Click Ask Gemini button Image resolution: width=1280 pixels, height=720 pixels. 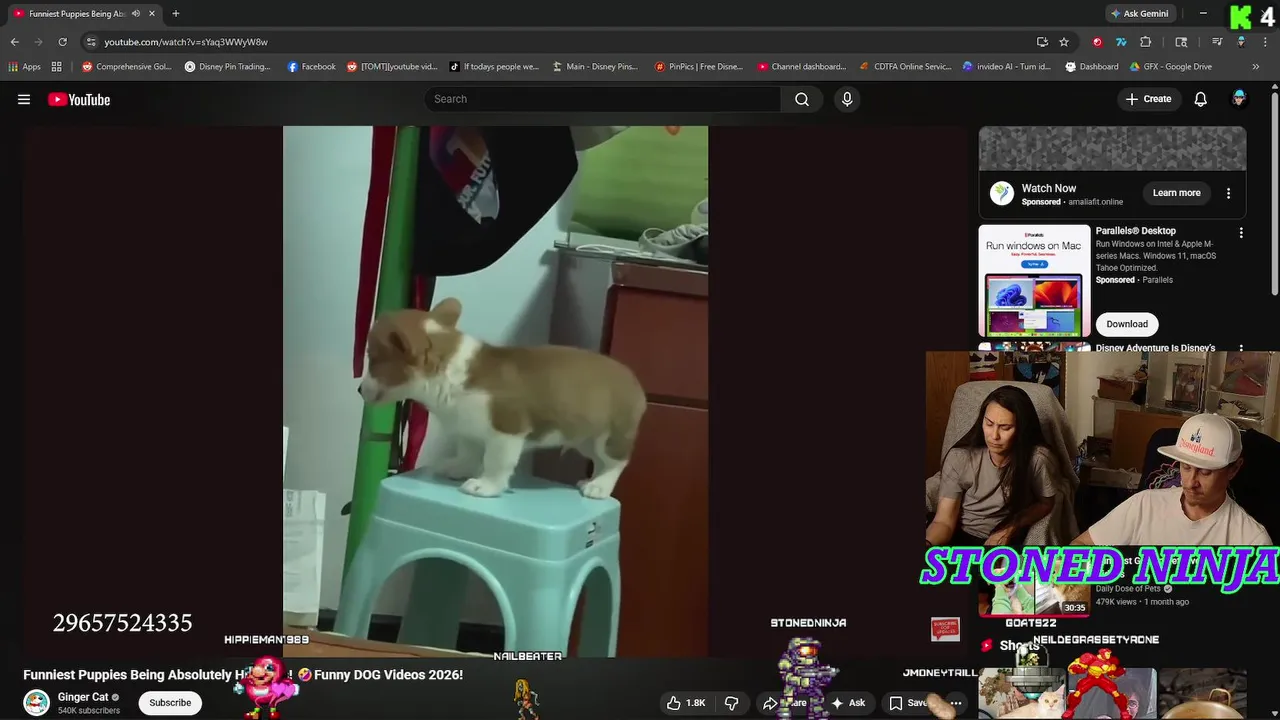[x=1139, y=14]
